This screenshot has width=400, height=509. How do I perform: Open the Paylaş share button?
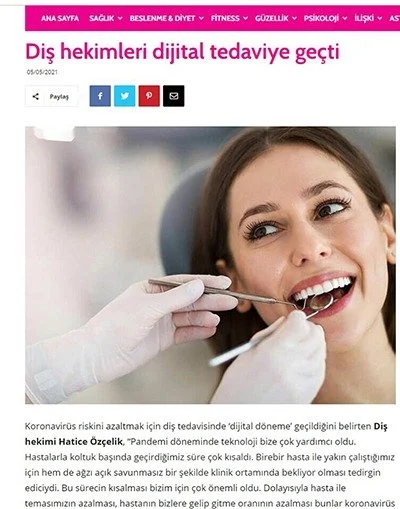click(52, 96)
